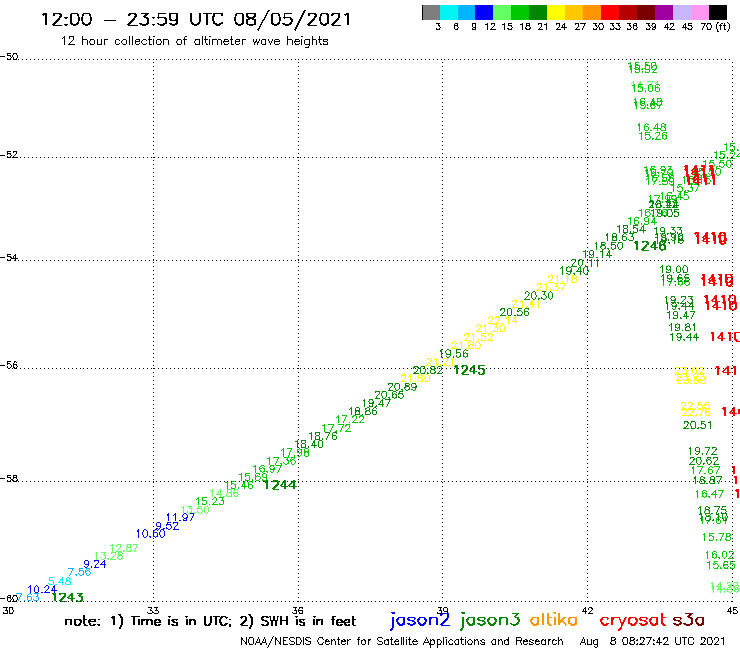Click the '12 hour collection of altimeter wave heights' subtitle
This screenshot has width=740, height=650.
[194, 41]
